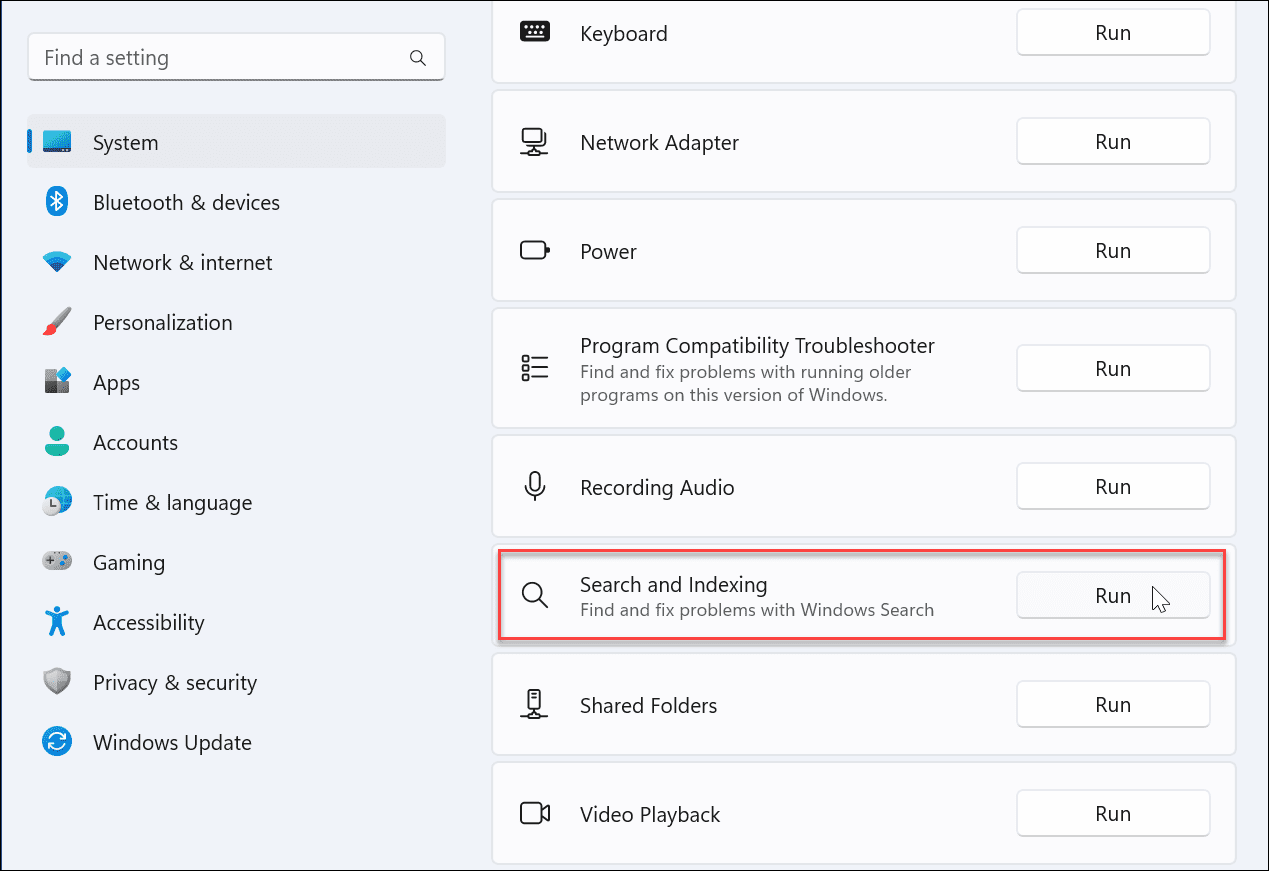
Task: Run the Shared Folders troubleshooter
Action: point(1112,705)
